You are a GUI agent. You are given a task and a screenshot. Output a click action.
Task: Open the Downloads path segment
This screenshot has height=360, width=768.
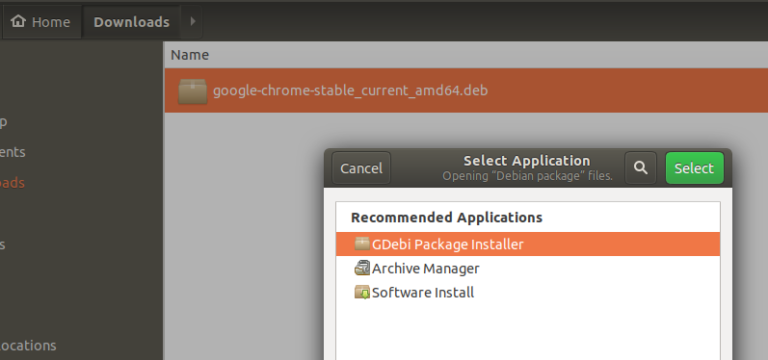[x=131, y=22]
